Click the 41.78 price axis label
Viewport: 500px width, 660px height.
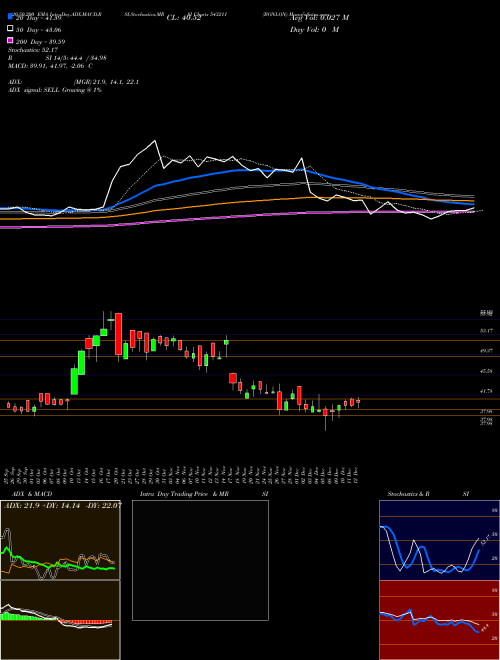click(486, 391)
